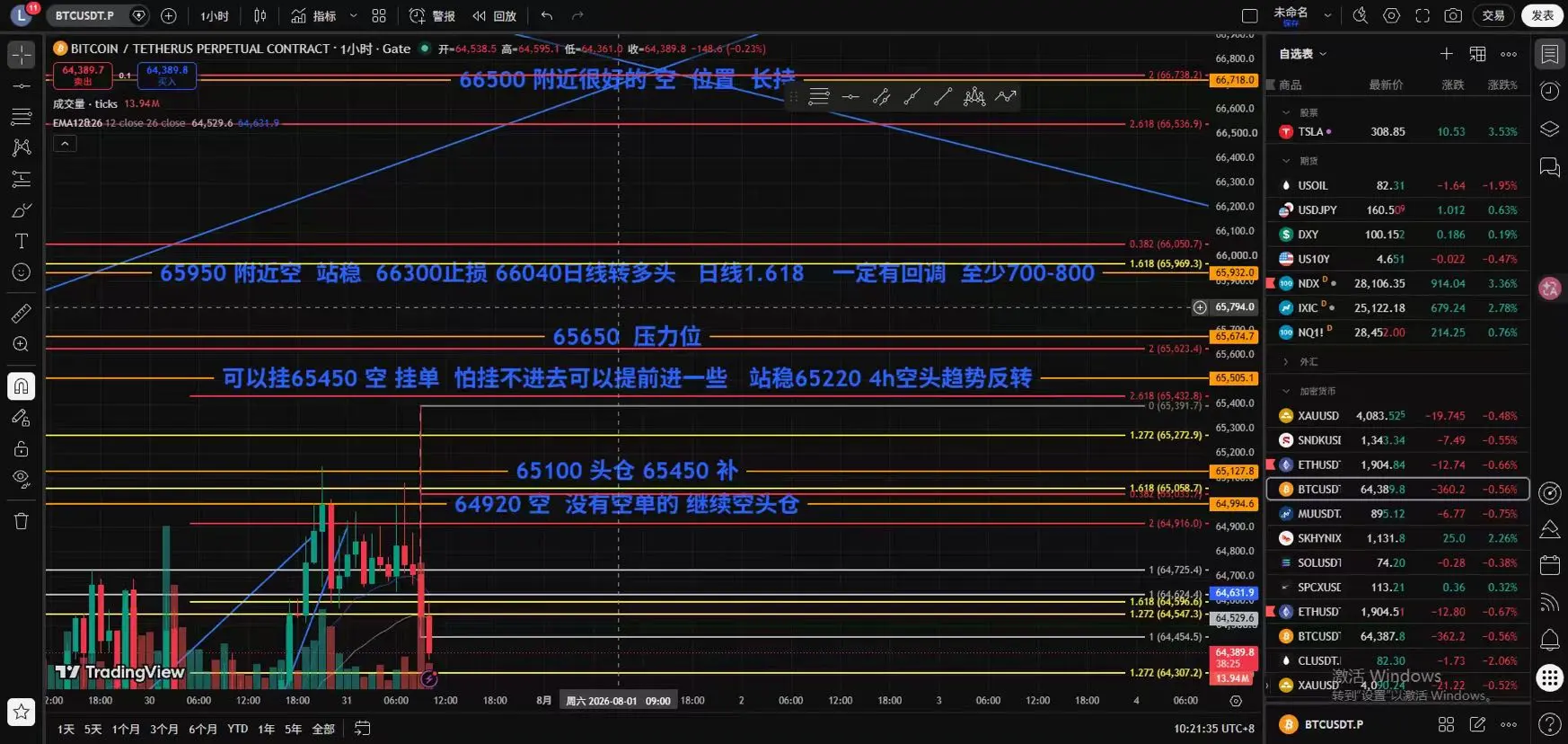Open the notifications bell icon
The image size is (1568, 744).
pyautogui.click(x=1550, y=639)
